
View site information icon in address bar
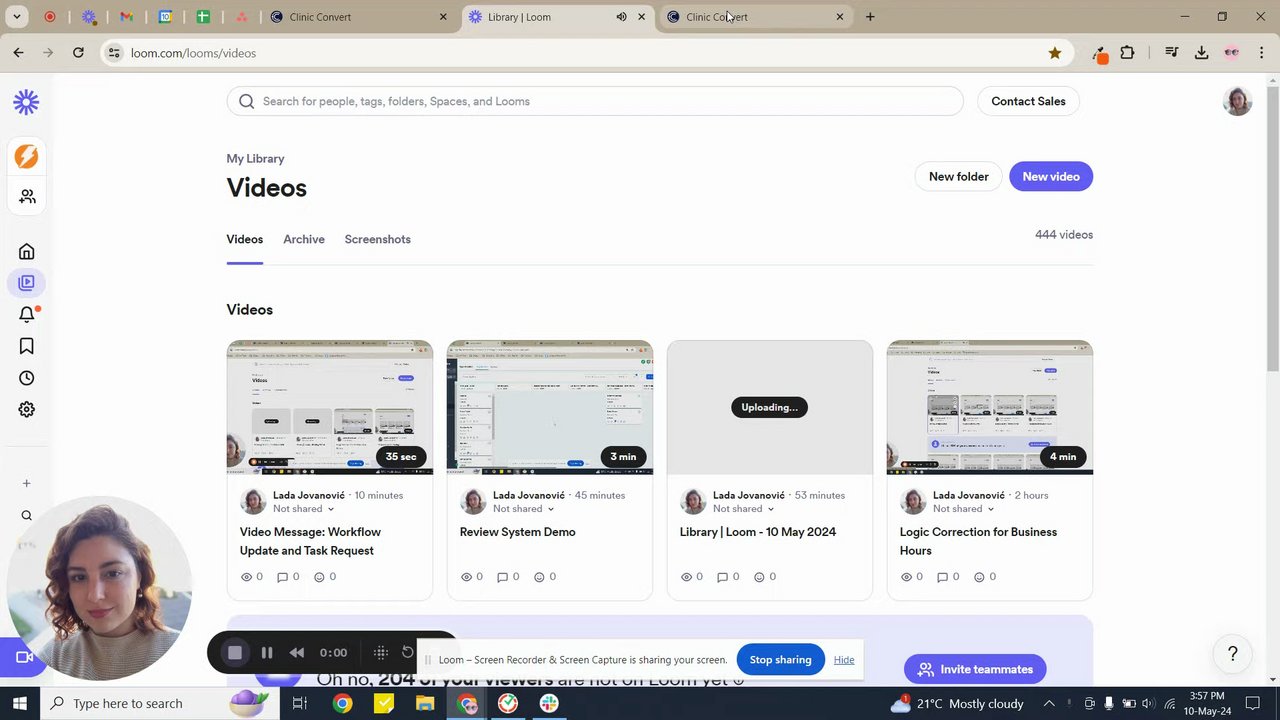pos(114,53)
